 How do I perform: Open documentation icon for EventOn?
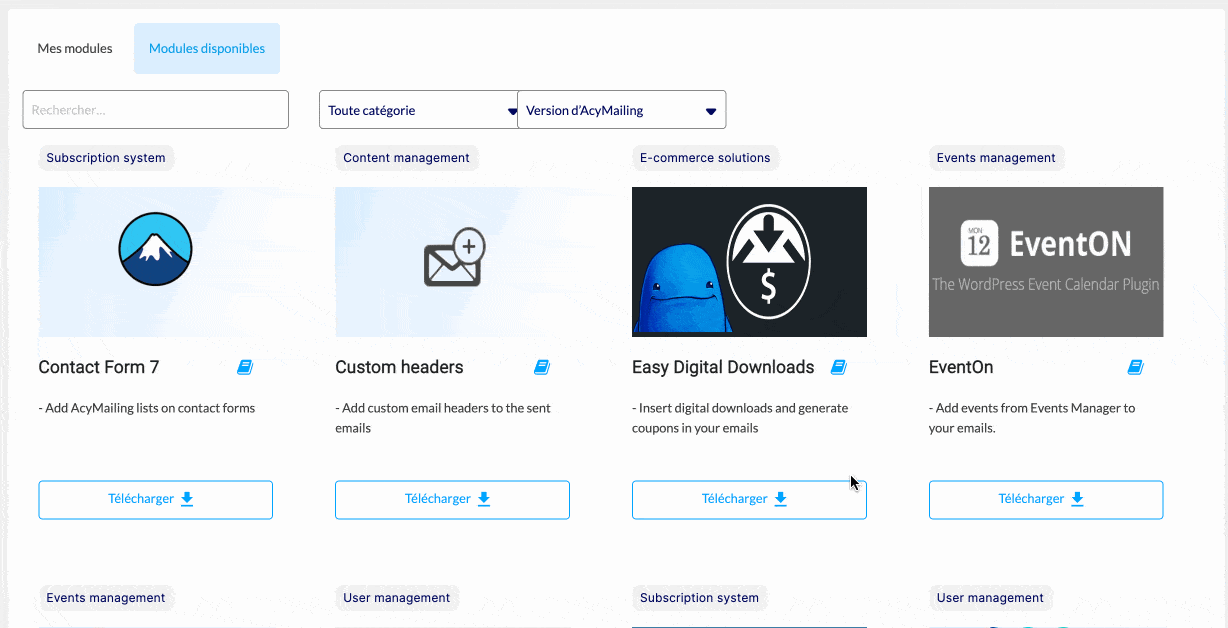pos(1135,368)
